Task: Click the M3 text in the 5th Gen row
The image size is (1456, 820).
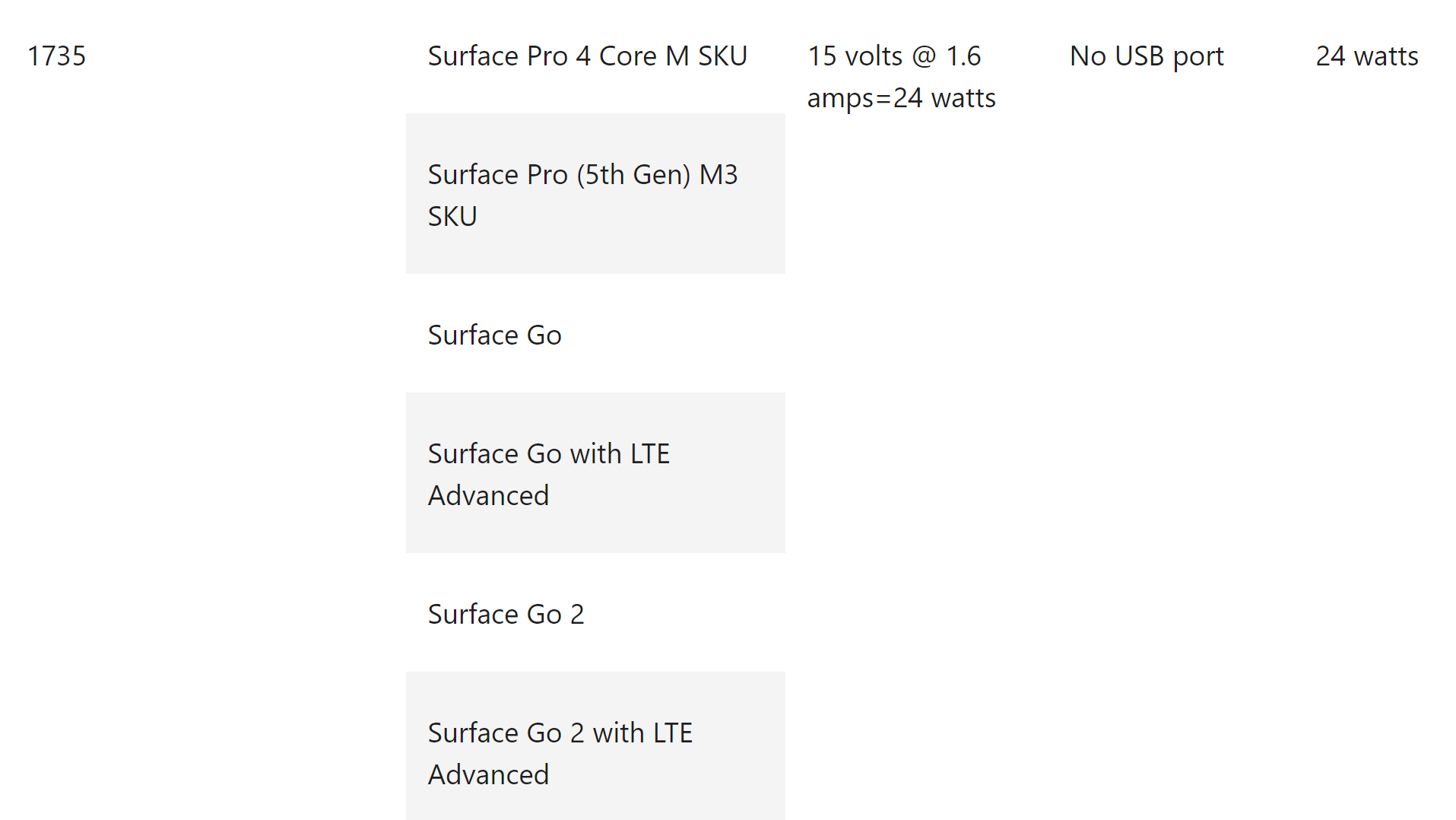Action: pos(718,174)
